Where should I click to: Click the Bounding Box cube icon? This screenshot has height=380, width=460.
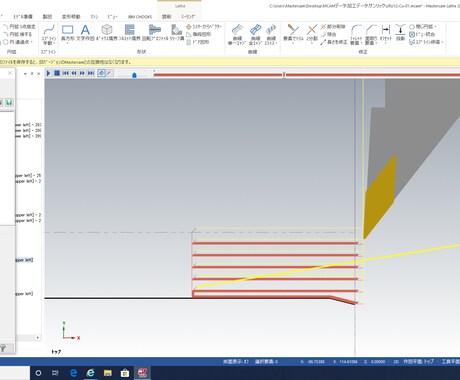[107, 30]
